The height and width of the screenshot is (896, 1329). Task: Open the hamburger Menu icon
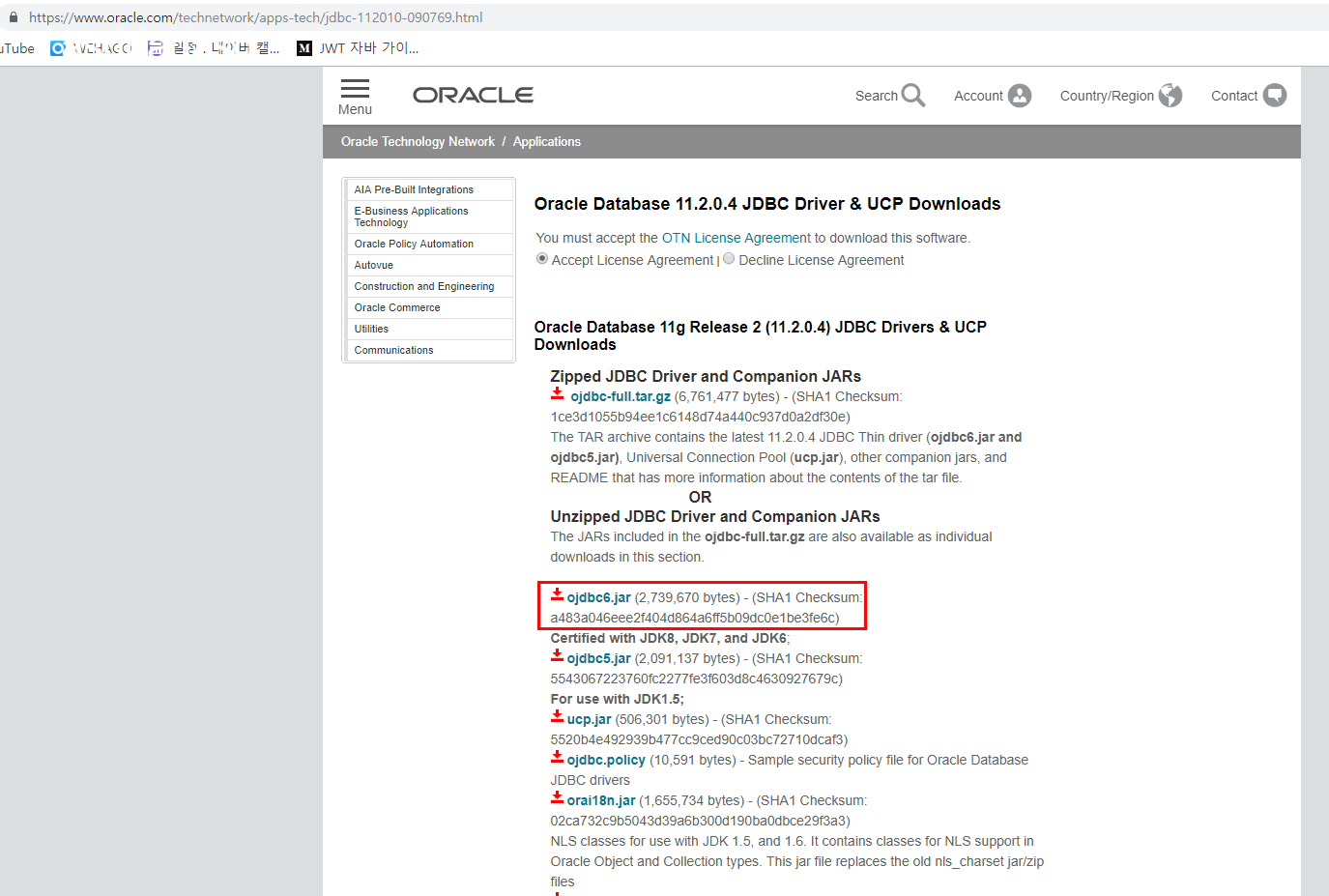355,88
